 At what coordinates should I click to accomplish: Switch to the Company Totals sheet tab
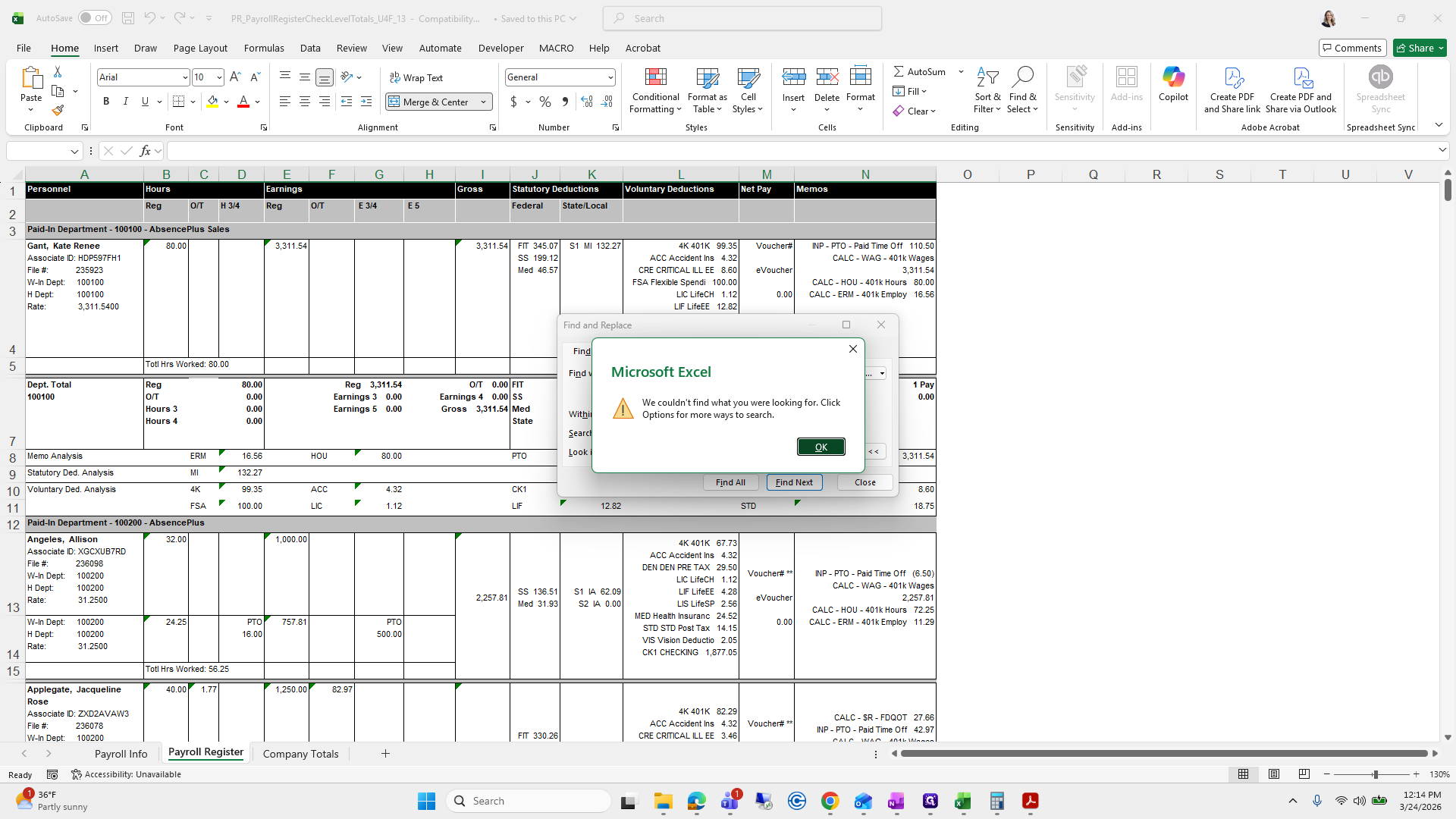300,753
